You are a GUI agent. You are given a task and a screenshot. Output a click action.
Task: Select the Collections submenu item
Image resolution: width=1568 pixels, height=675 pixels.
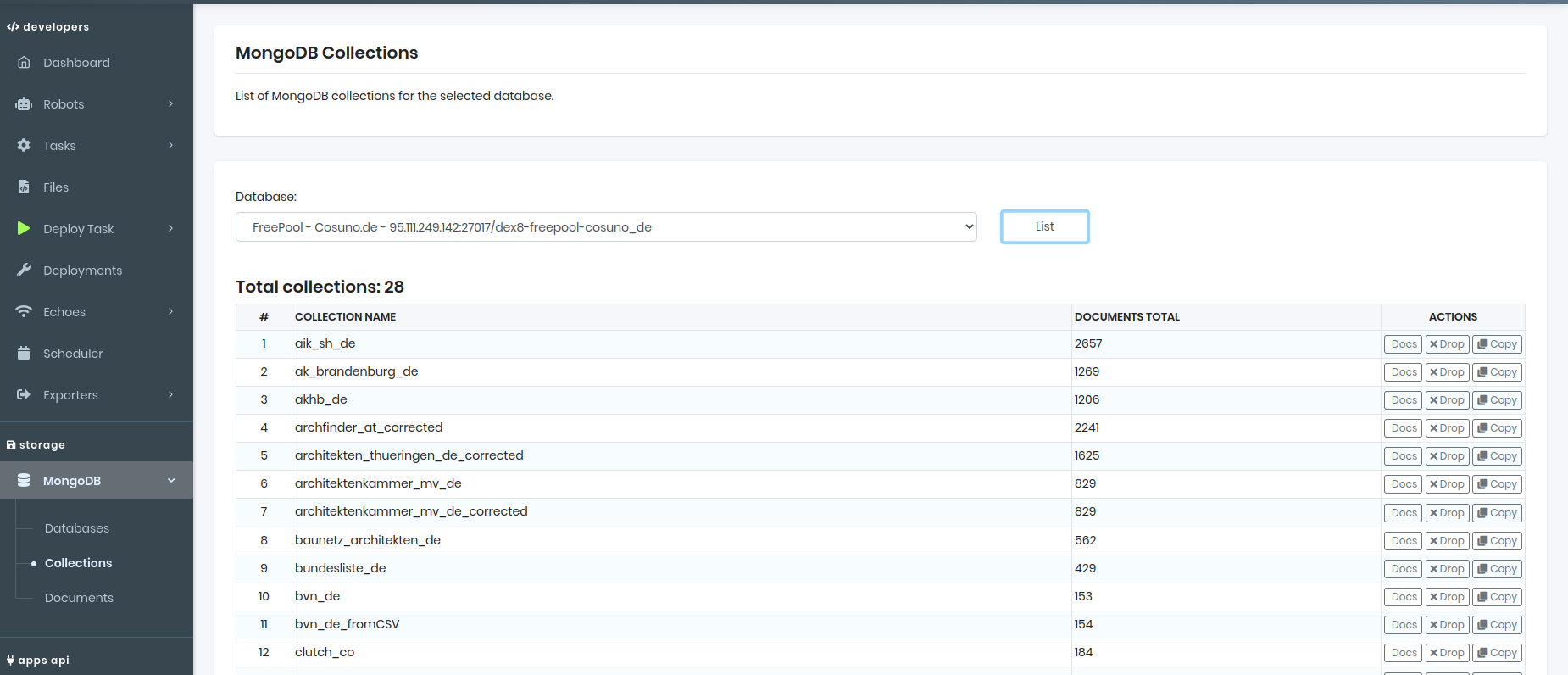[79, 563]
